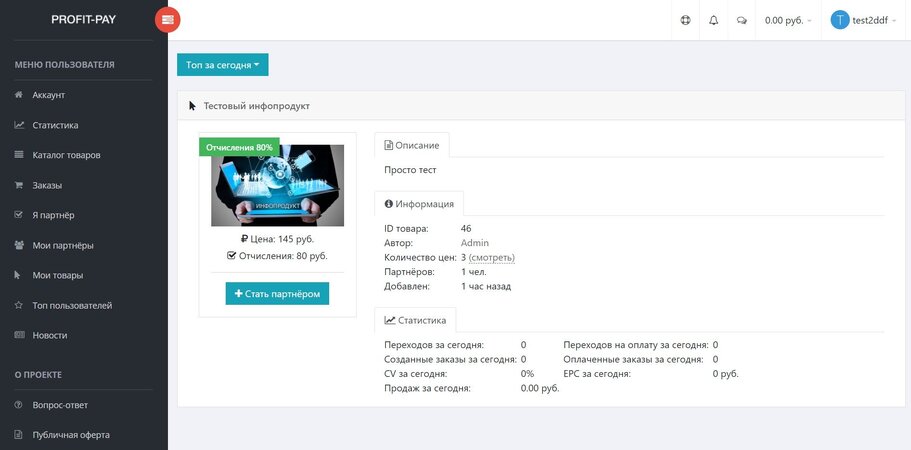Screen dimensions: 911x450
Task: Click the Аккаунт home icon
Action: point(19,95)
